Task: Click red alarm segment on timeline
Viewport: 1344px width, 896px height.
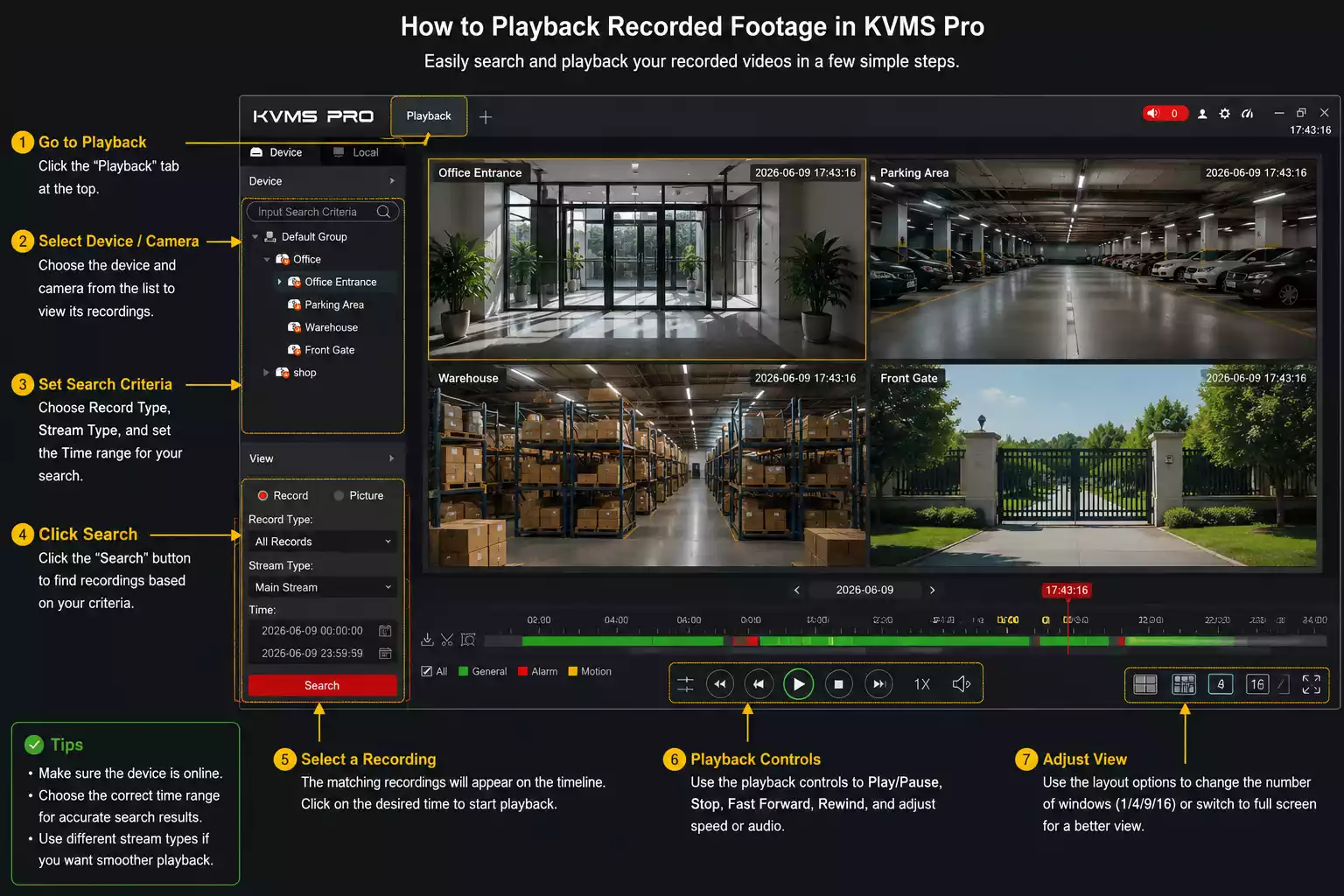Action: 745,641
